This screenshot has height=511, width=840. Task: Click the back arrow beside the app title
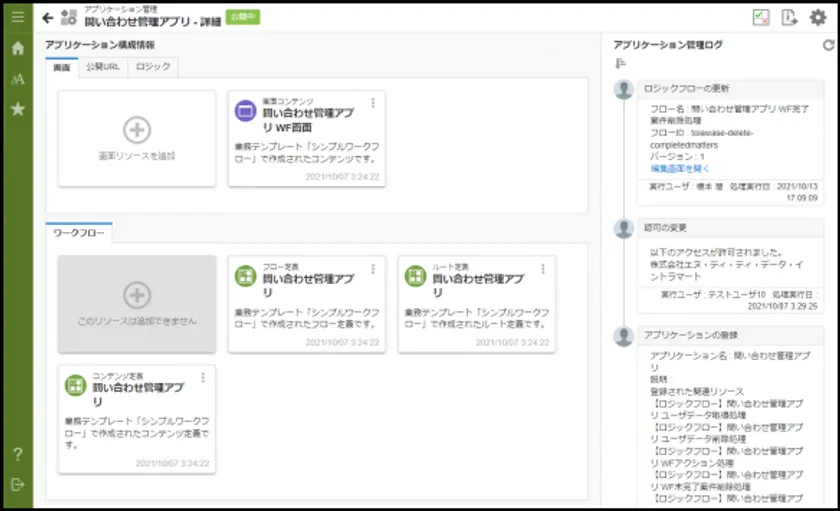48,17
